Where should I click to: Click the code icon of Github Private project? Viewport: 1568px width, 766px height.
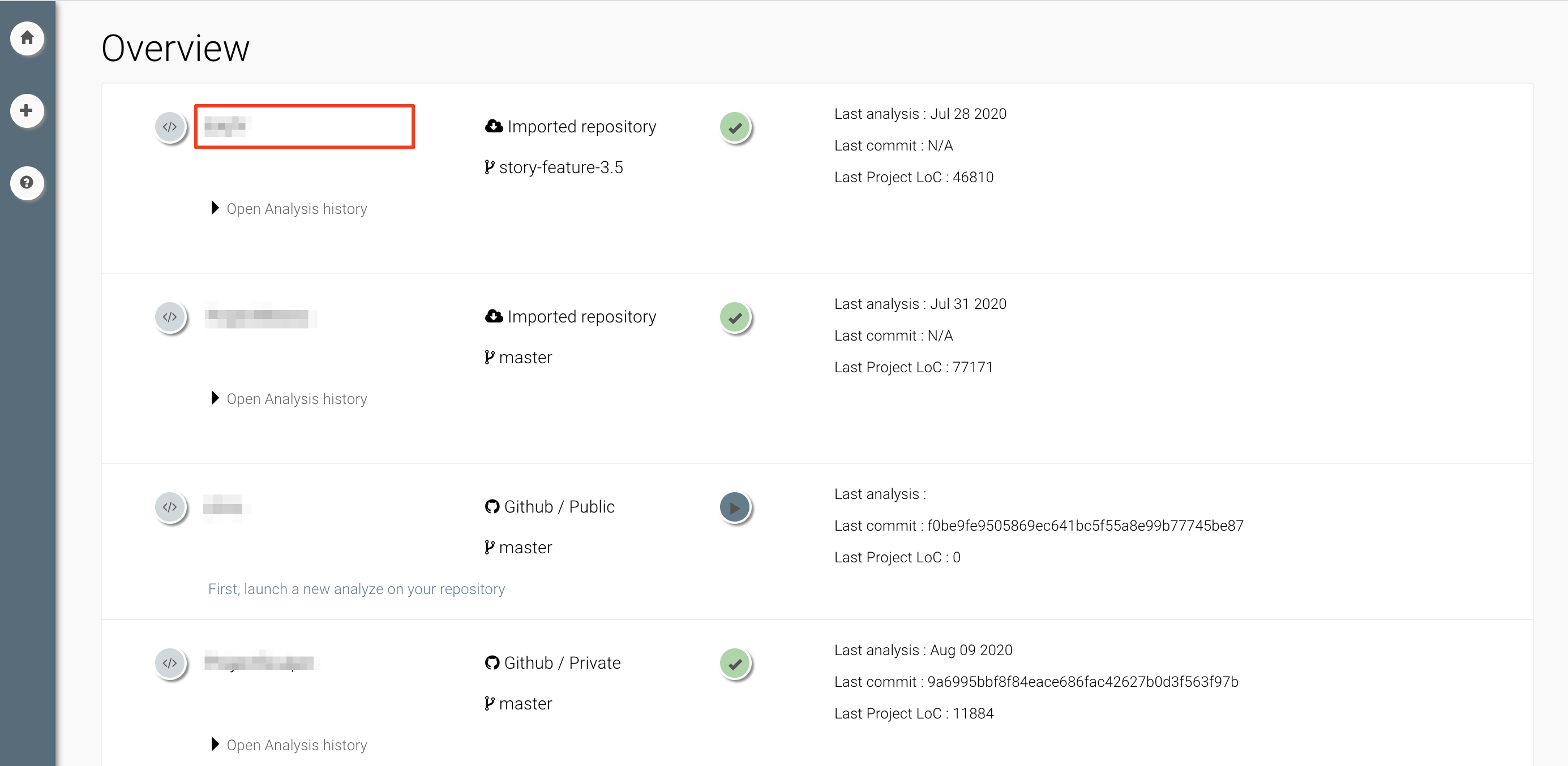coord(170,663)
